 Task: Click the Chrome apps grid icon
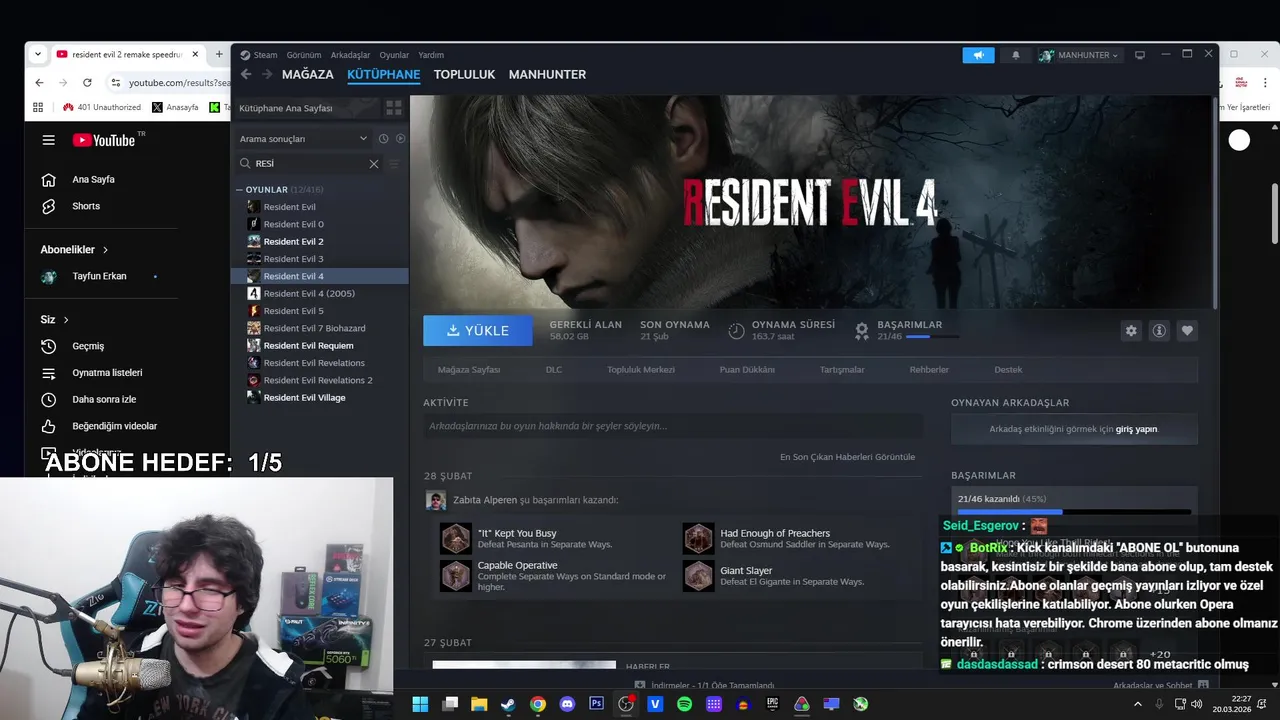click(39, 107)
